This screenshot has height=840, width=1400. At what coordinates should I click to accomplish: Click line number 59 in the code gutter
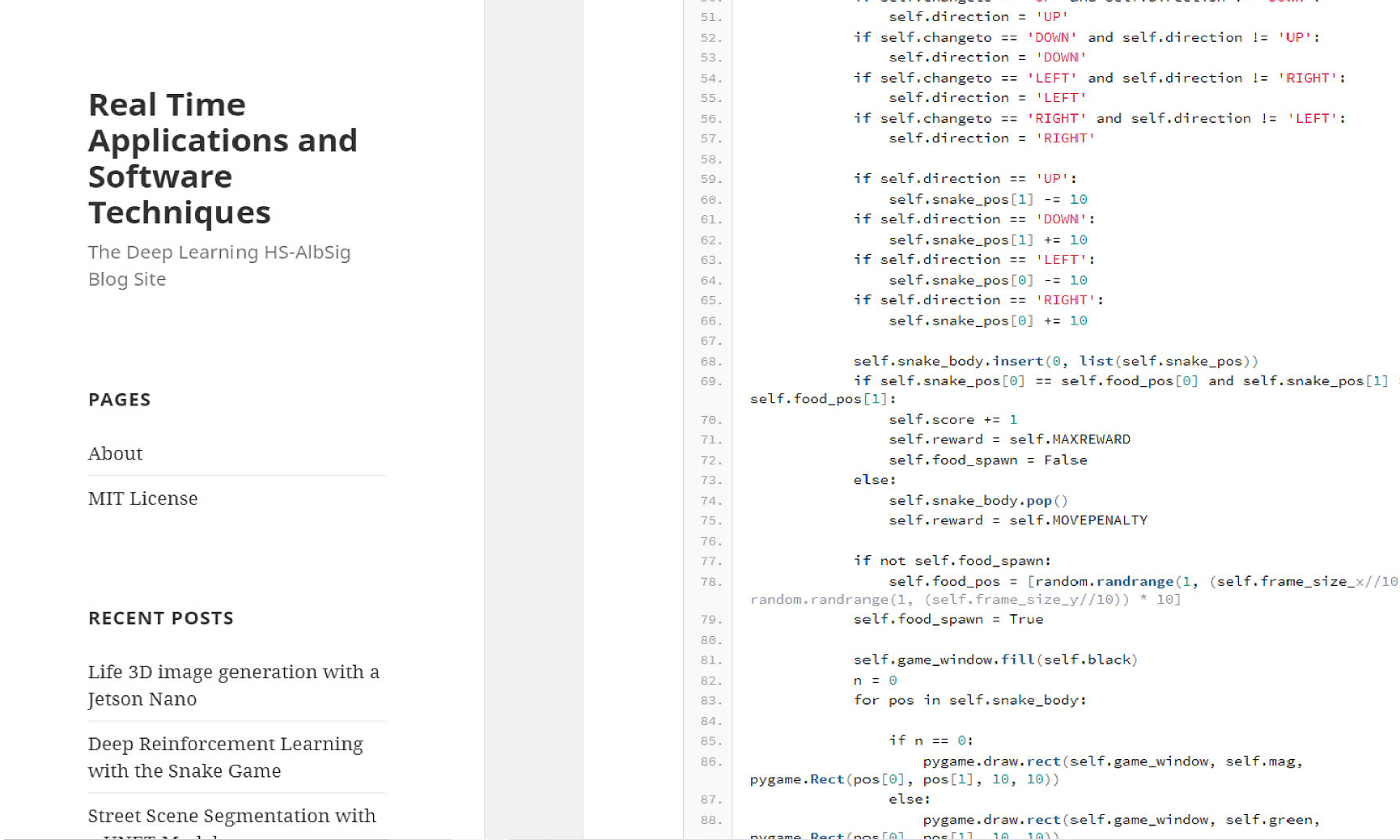[711, 179]
